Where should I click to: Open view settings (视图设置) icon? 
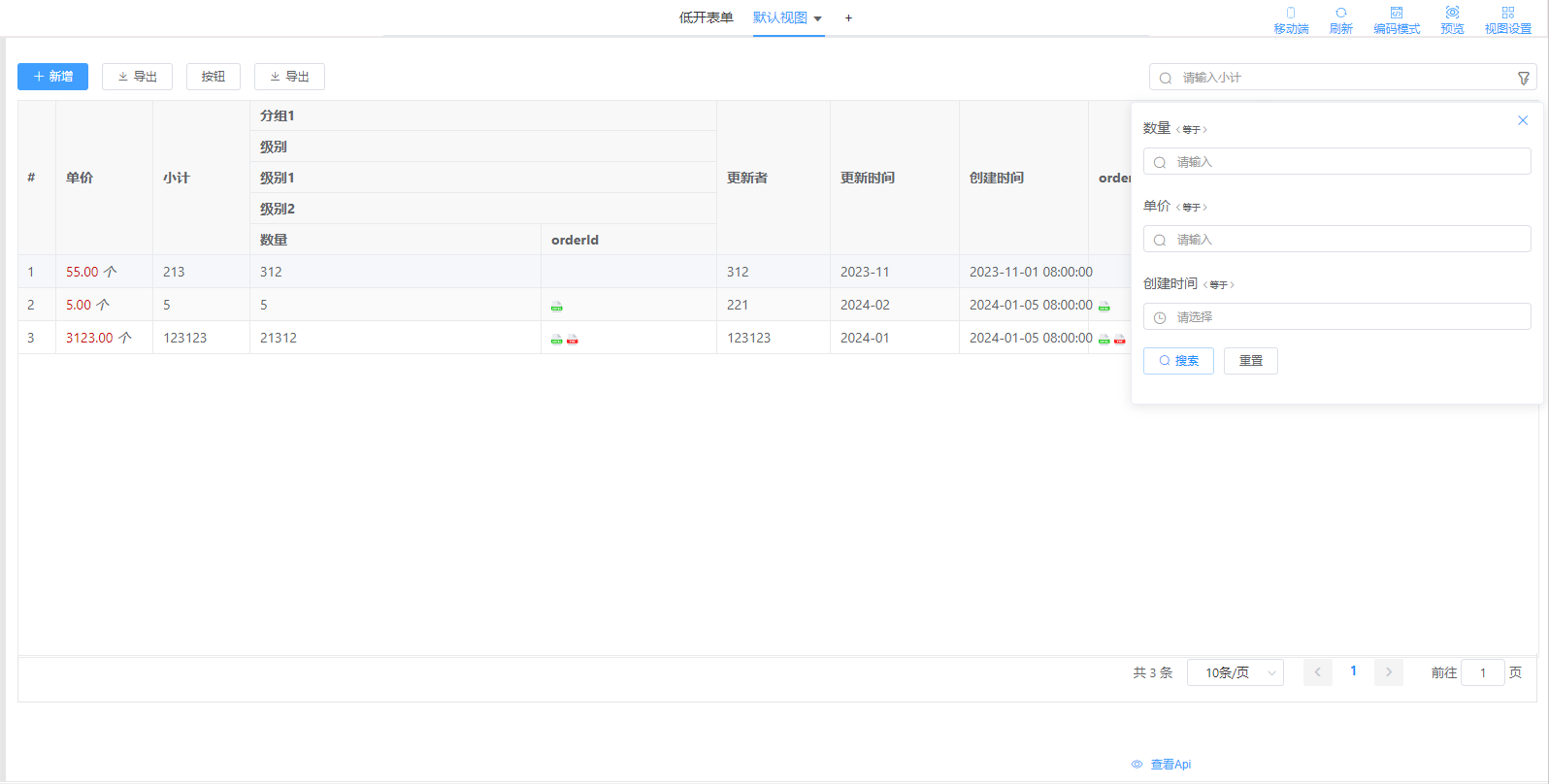(x=1507, y=14)
